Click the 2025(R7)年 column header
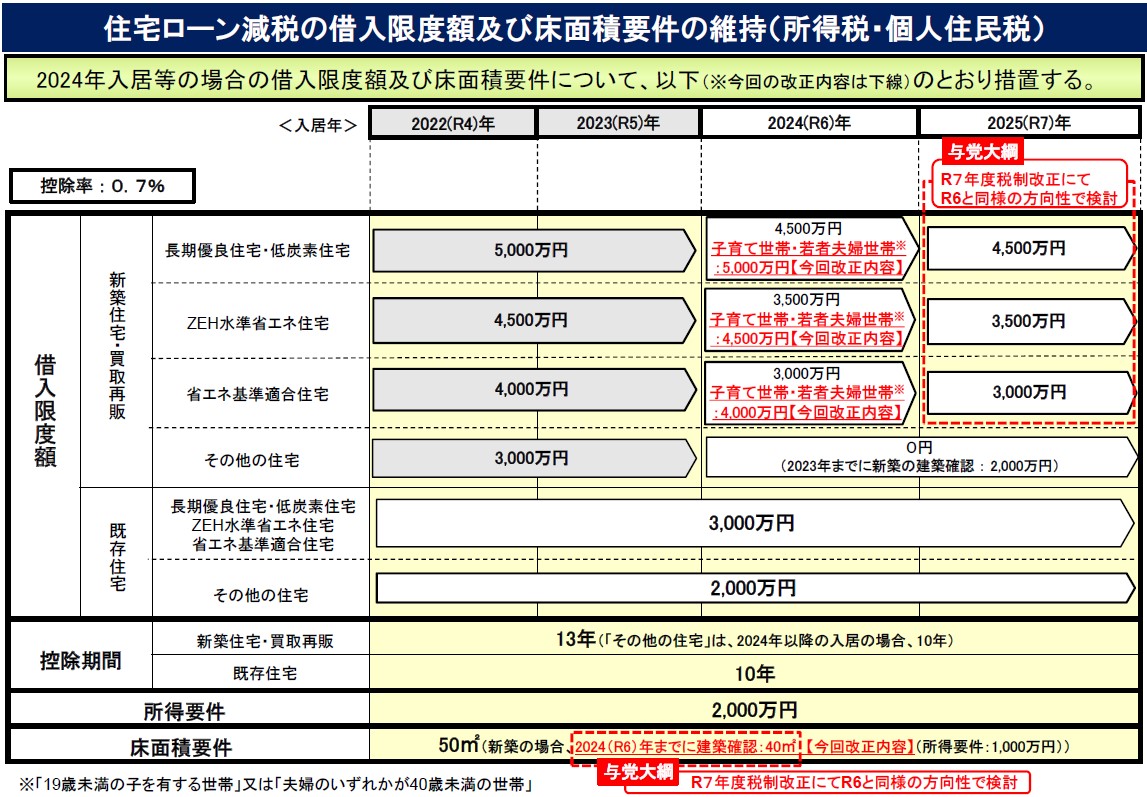Screen dimensions: 1147x797 (1028, 123)
